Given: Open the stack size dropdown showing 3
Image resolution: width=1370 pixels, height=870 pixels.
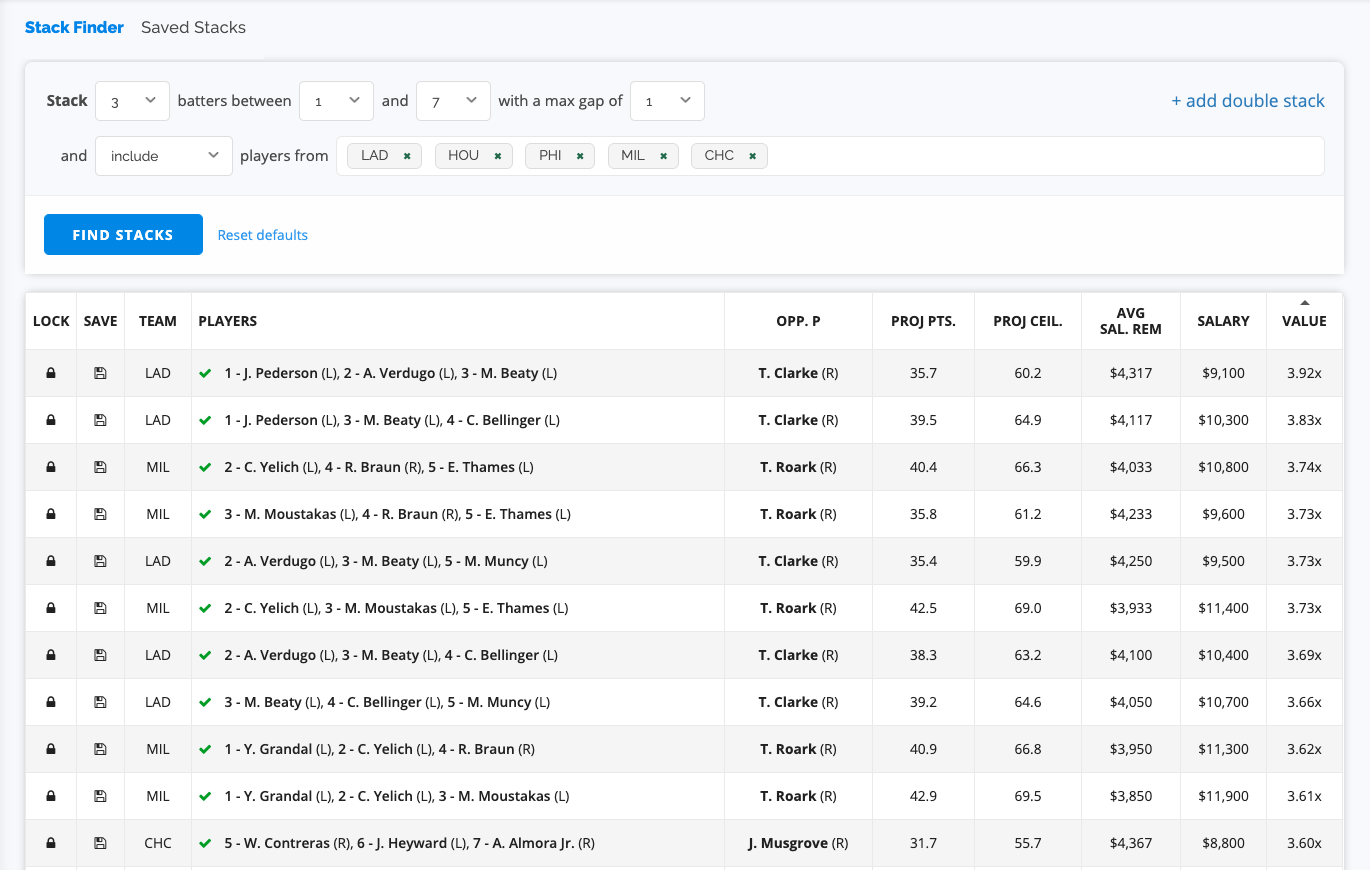Looking at the screenshot, I should 133,101.
